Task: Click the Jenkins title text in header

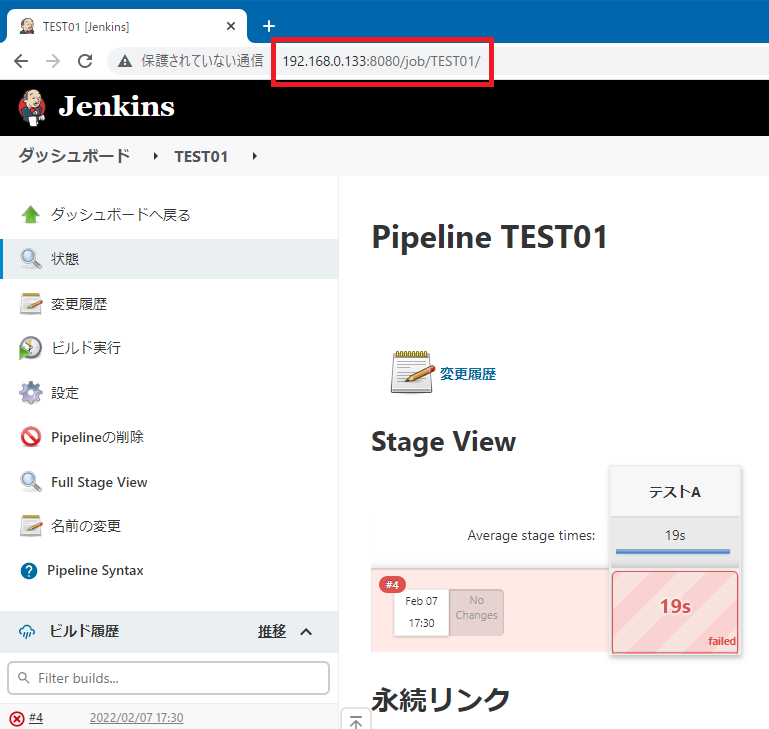Action: coord(116,106)
